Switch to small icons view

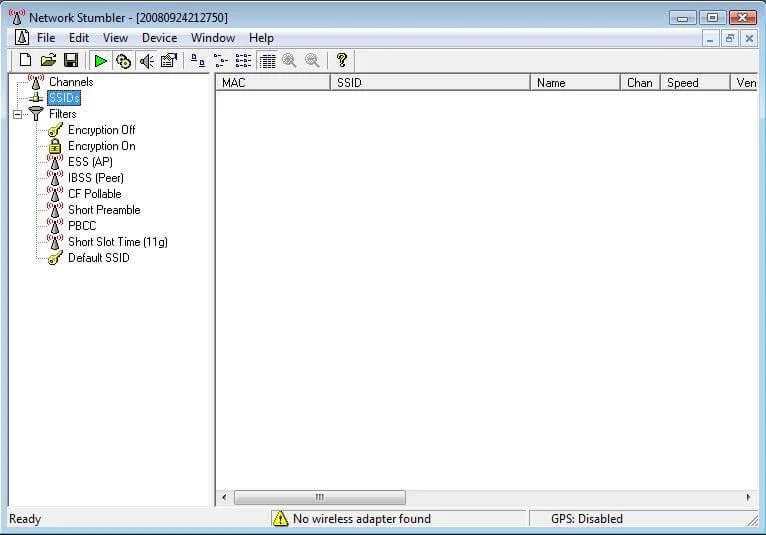pyautogui.click(x=220, y=61)
